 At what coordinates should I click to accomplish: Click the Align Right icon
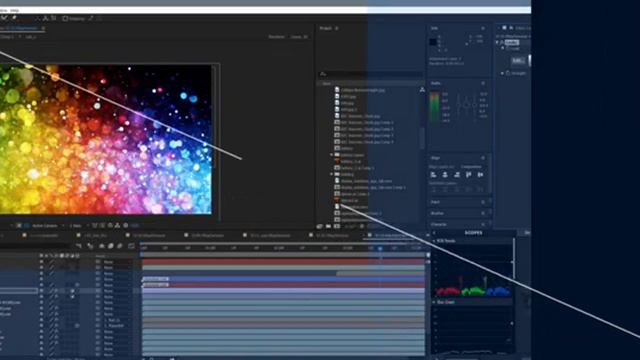coord(457,175)
